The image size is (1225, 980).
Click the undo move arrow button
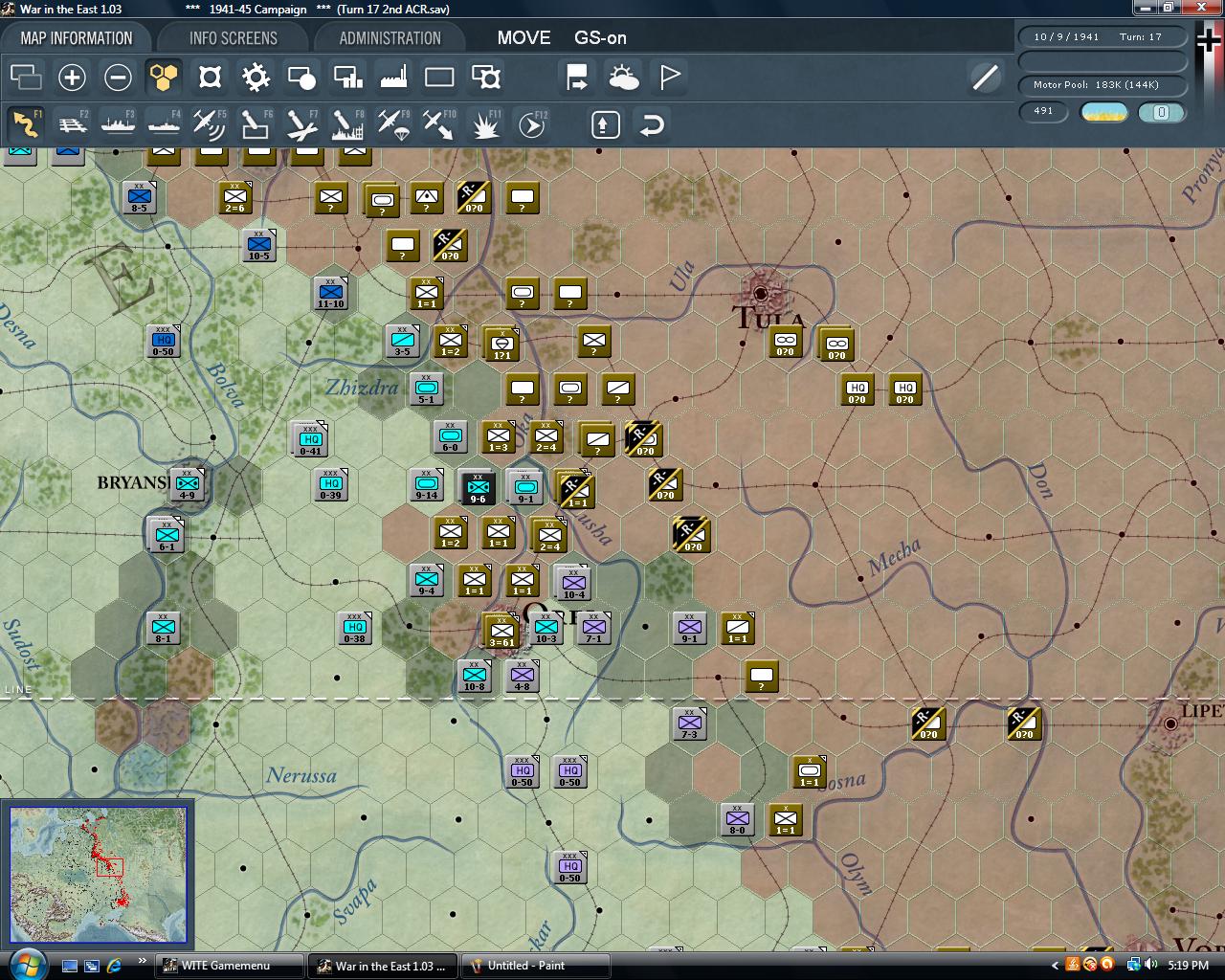(x=652, y=124)
